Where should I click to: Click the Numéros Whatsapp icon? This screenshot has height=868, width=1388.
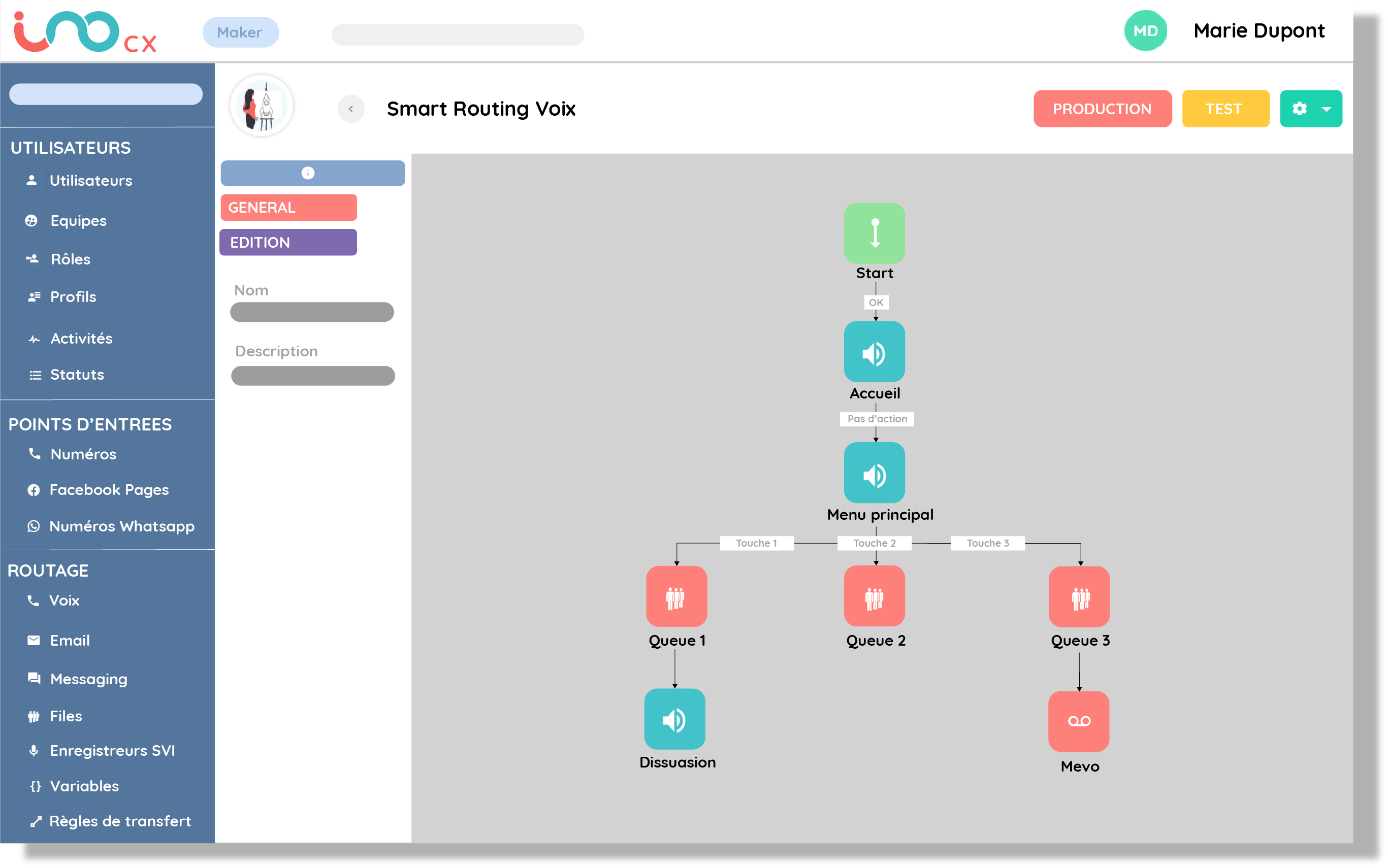pyautogui.click(x=34, y=526)
